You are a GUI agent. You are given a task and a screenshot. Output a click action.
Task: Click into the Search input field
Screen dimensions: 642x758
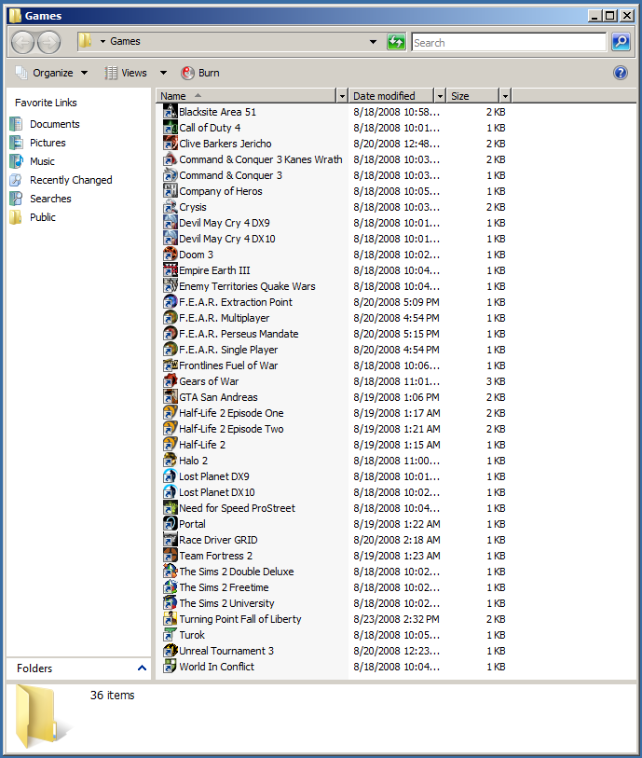(x=509, y=42)
